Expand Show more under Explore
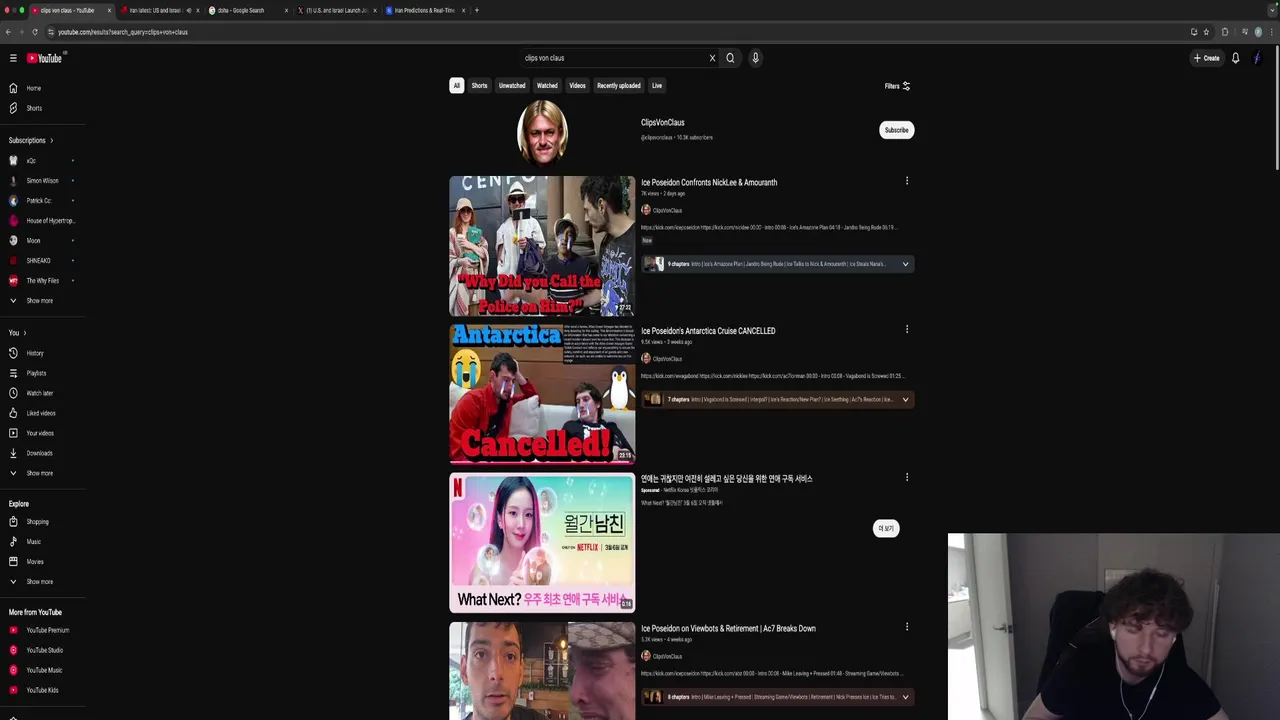Viewport: 1280px width, 720px height. [x=39, y=582]
